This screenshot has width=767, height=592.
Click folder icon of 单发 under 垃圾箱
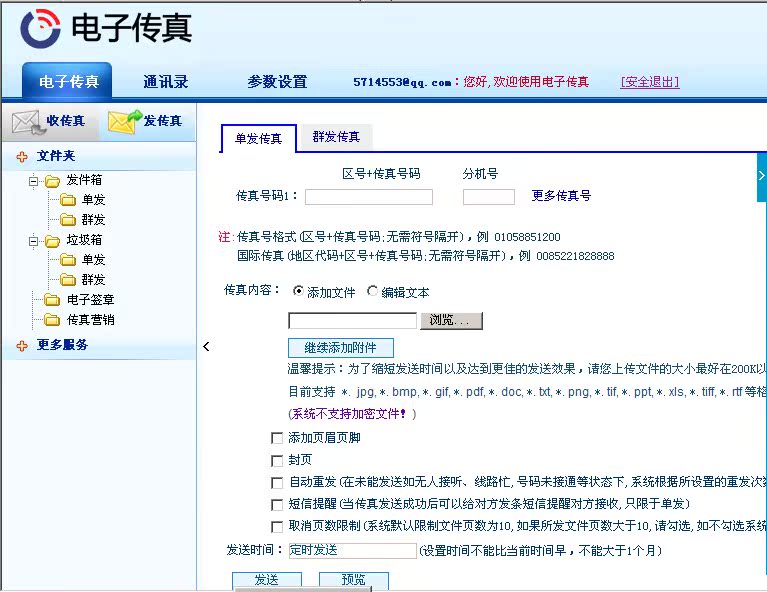68,260
